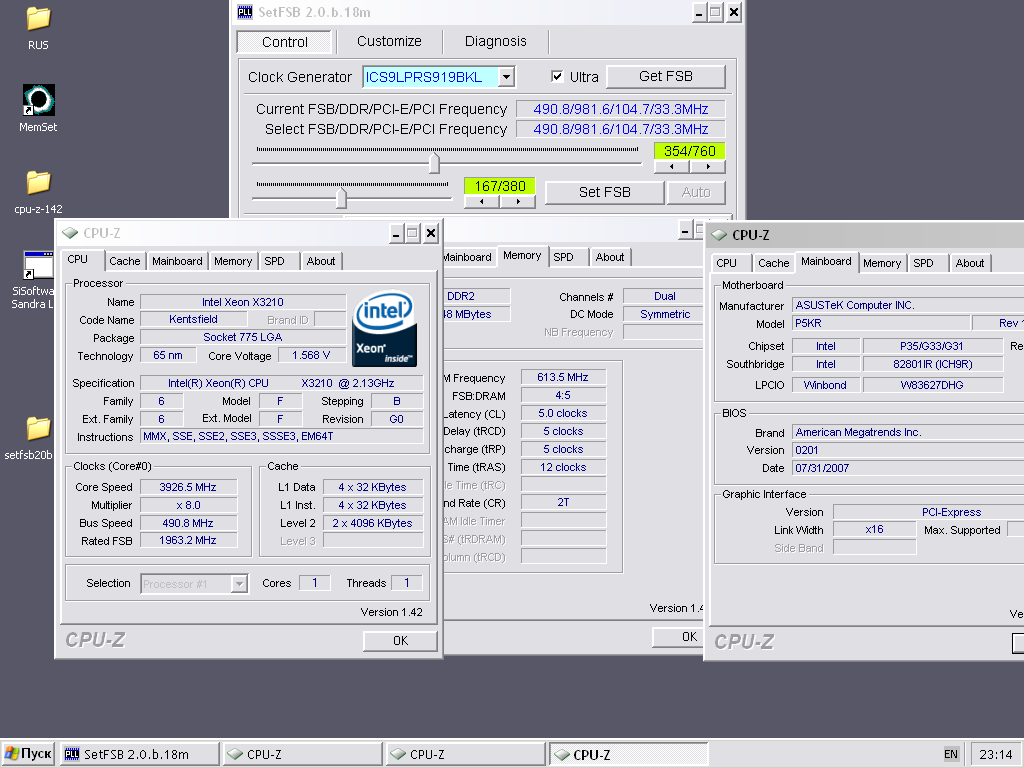Open the Processor #1 Selection dropdown
Viewport: 1024px width, 768px height.
[x=239, y=583]
